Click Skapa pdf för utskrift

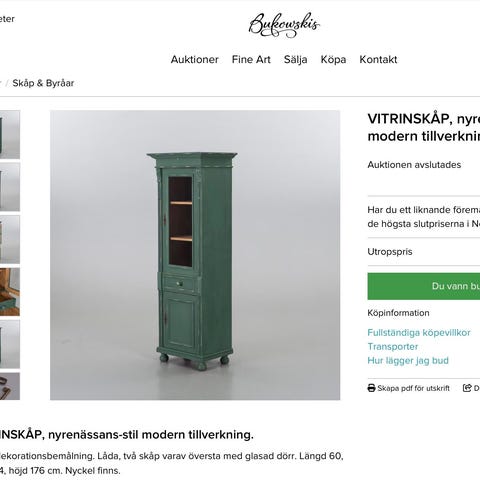(x=413, y=388)
